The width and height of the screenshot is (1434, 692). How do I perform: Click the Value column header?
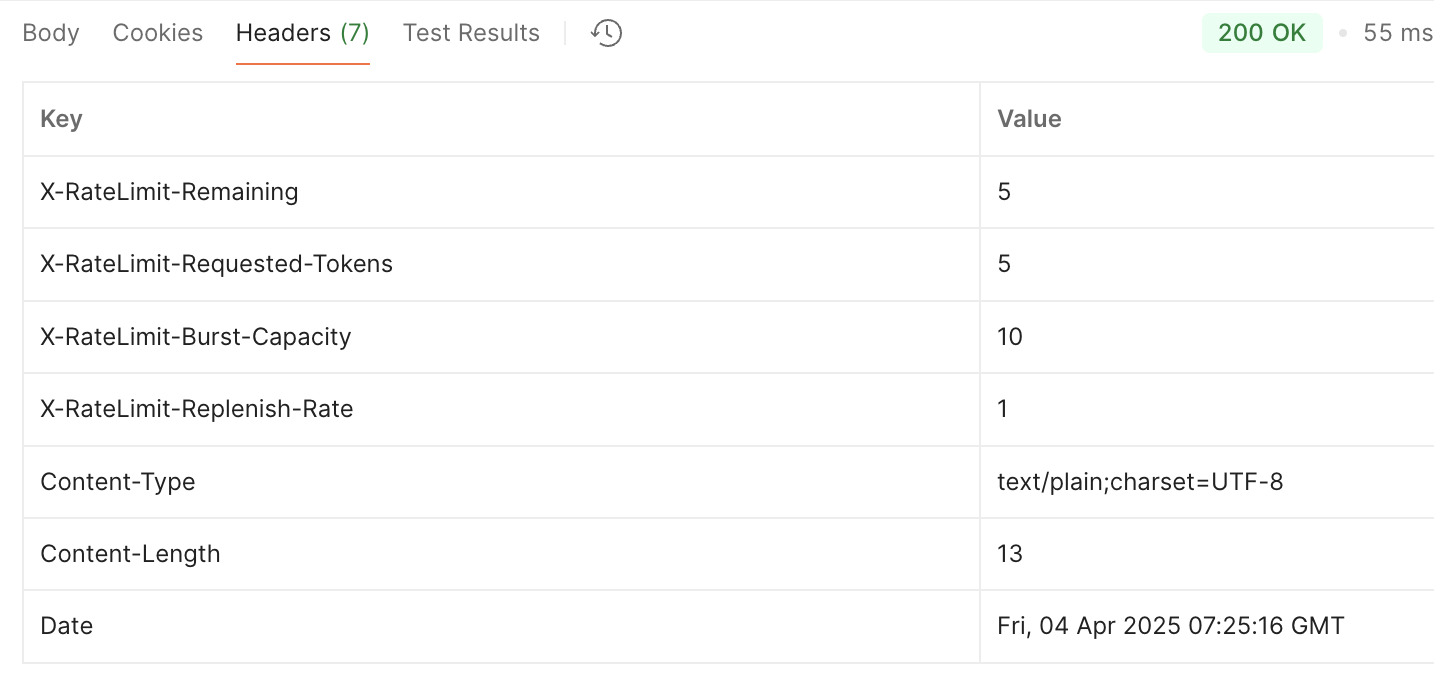pos(1029,119)
